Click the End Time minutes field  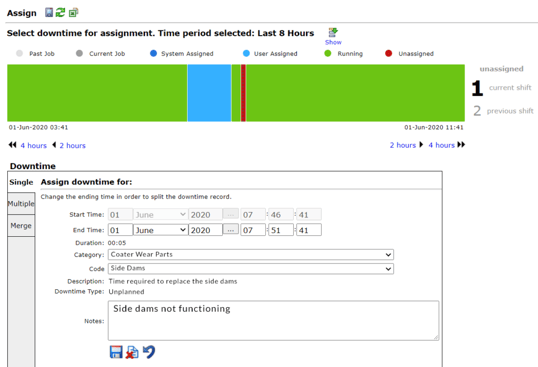pyautogui.click(x=281, y=230)
